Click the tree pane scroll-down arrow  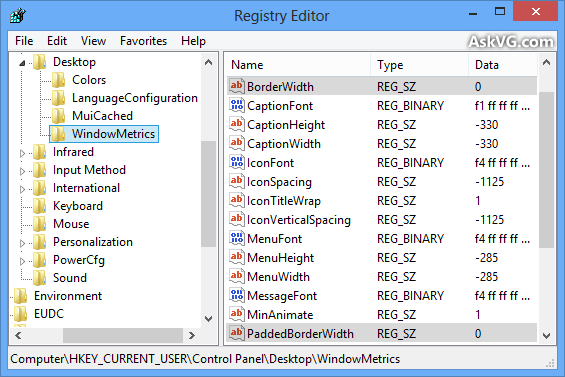[208, 319]
